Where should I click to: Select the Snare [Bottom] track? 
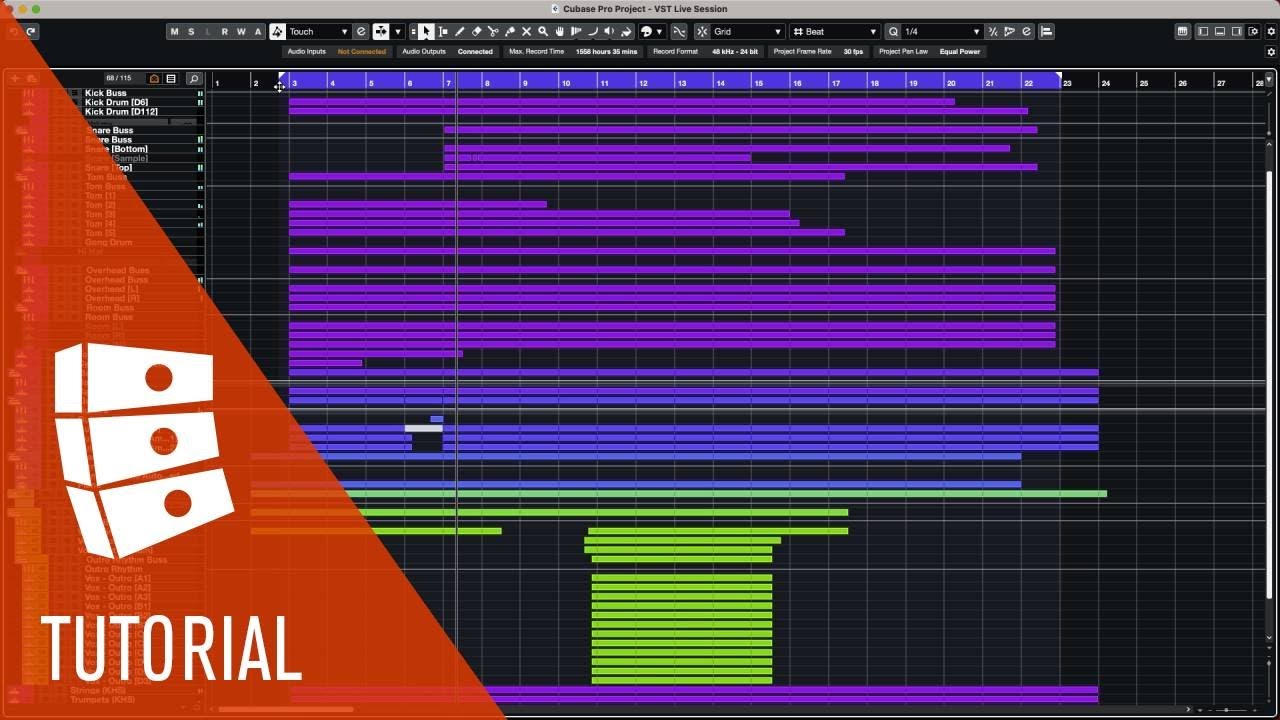115,149
